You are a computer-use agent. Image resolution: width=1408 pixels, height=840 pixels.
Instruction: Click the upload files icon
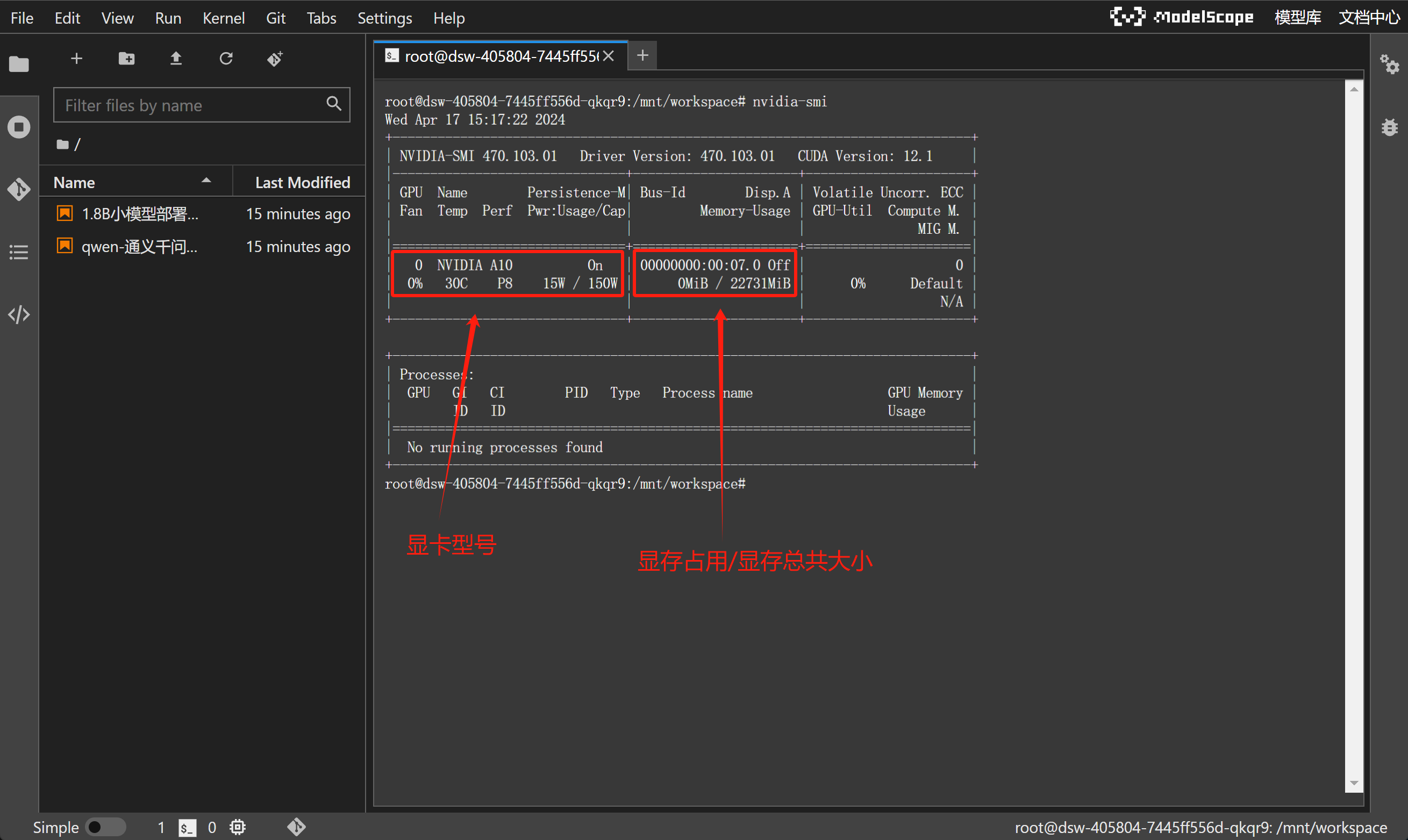pyautogui.click(x=176, y=58)
